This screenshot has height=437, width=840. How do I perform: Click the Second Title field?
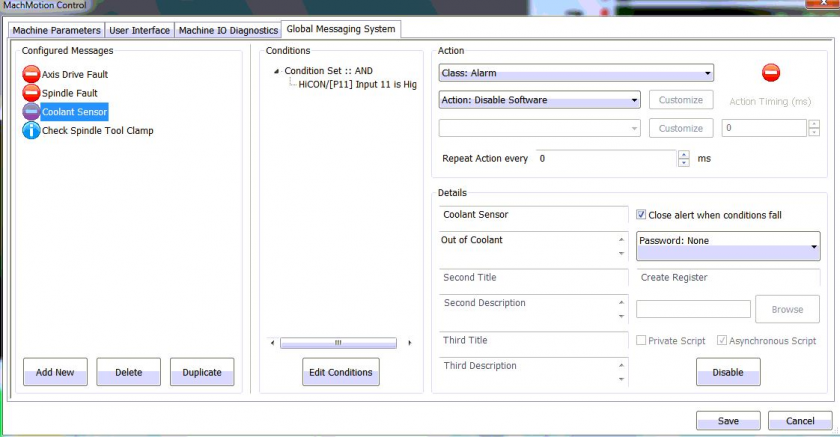pyautogui.click(x=534, y=277)
